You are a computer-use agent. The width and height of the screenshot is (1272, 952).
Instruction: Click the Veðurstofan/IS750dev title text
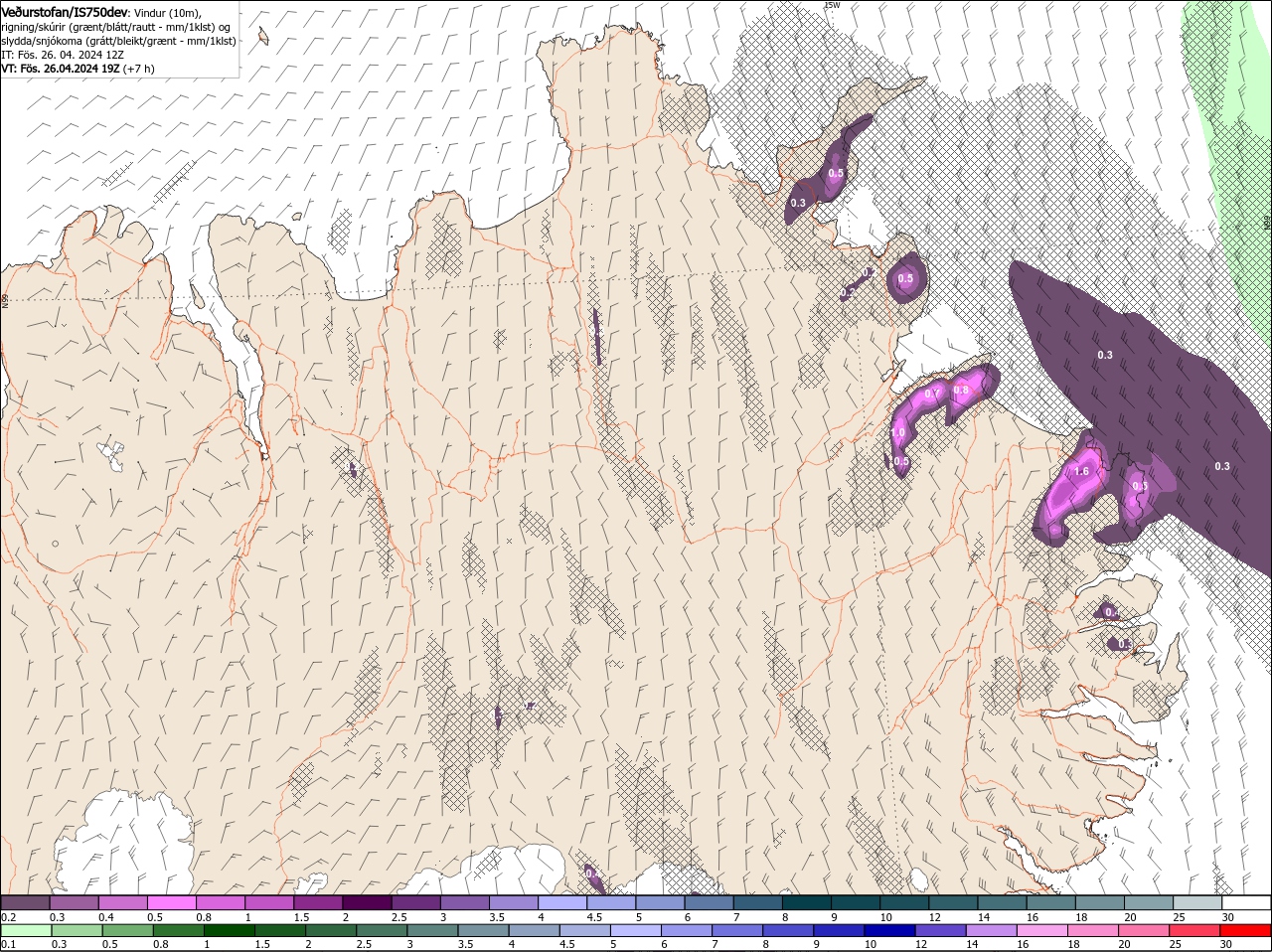point(65,12)
